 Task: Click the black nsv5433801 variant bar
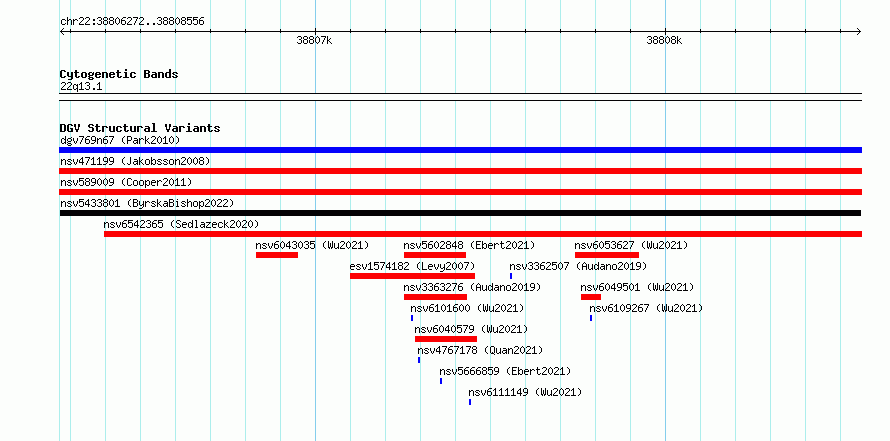click(460, 213)
